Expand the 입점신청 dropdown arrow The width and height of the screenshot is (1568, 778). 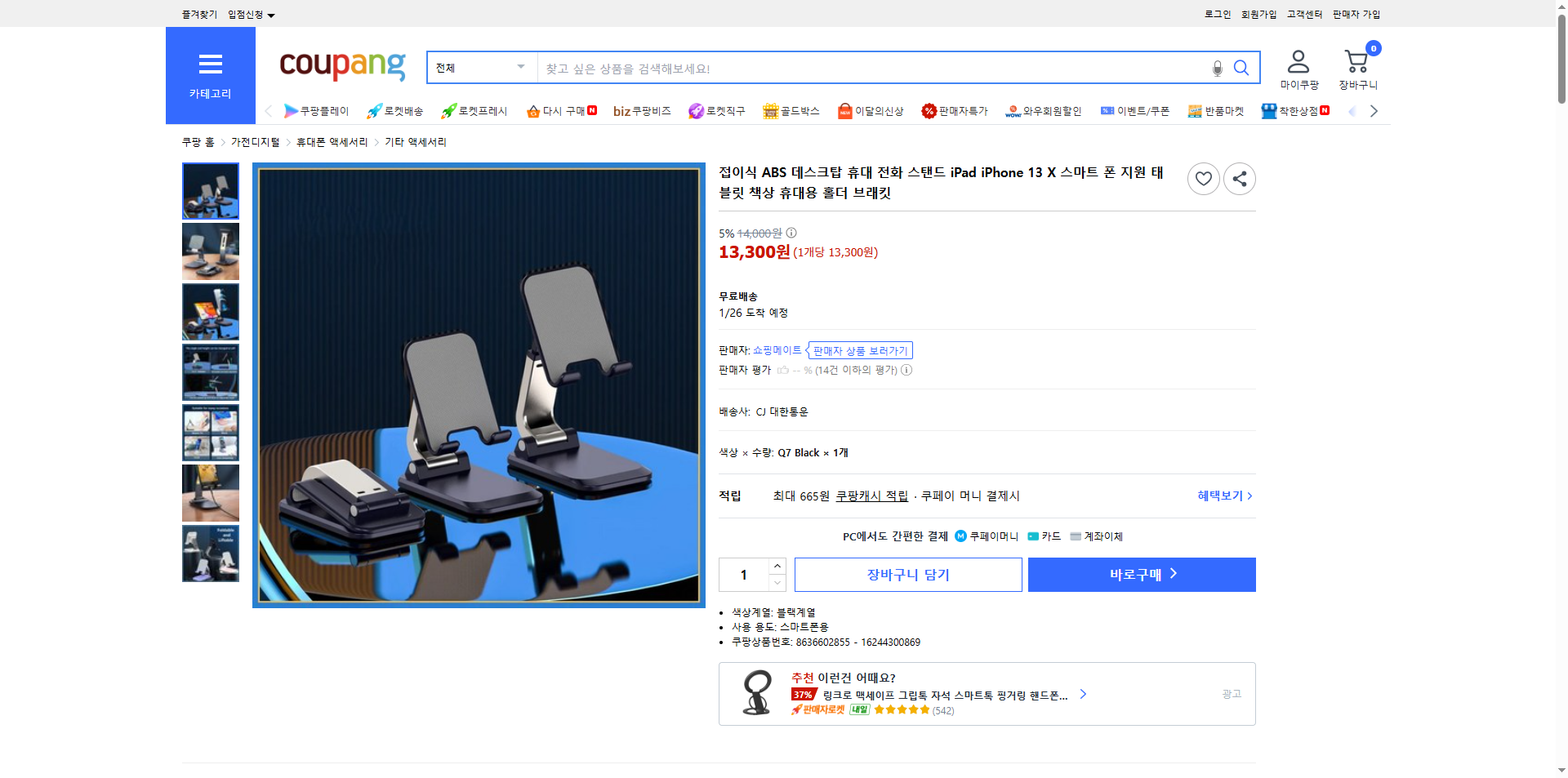coord(271,14)
